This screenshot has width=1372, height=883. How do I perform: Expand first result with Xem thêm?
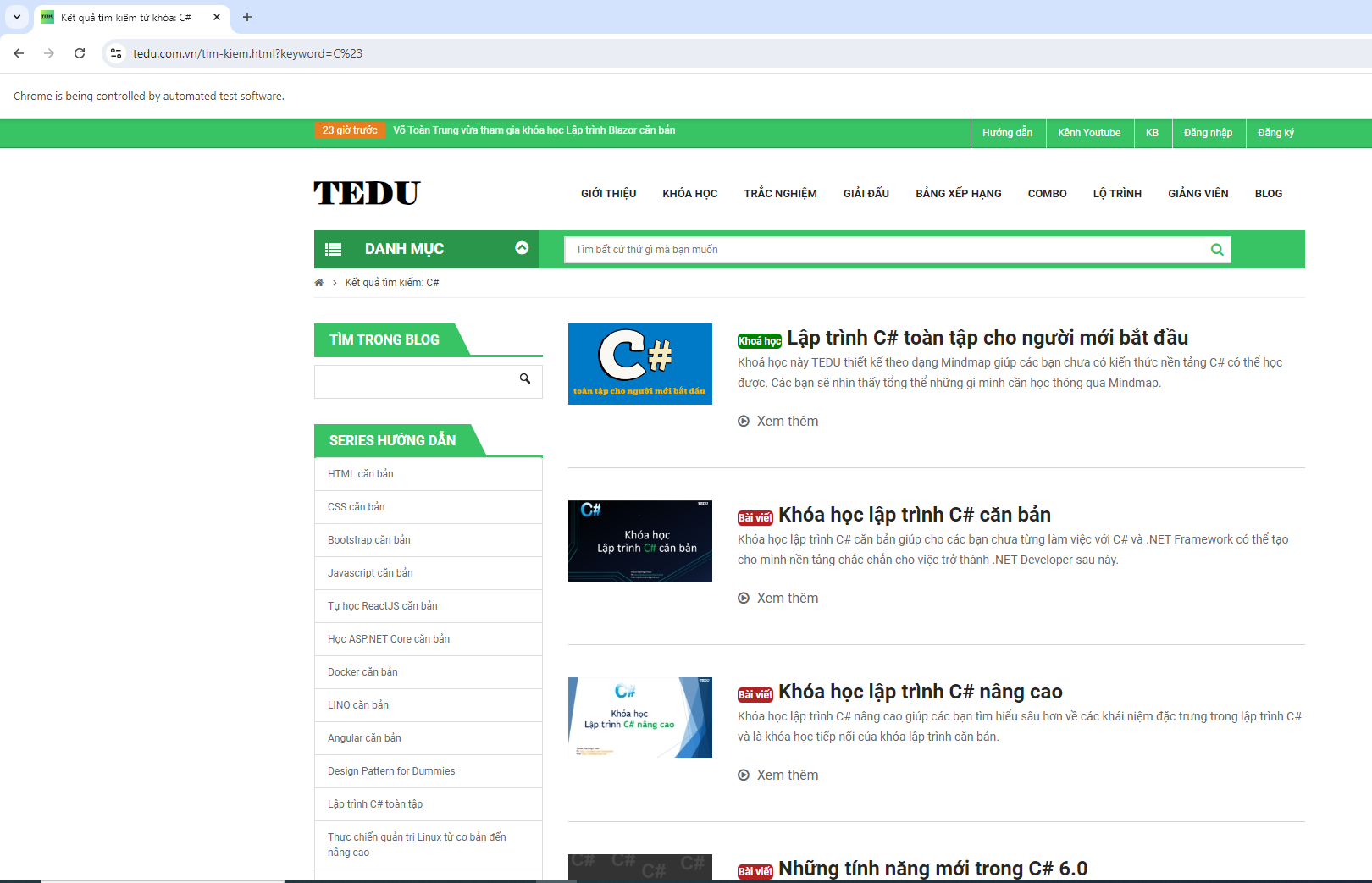point(787,422)
